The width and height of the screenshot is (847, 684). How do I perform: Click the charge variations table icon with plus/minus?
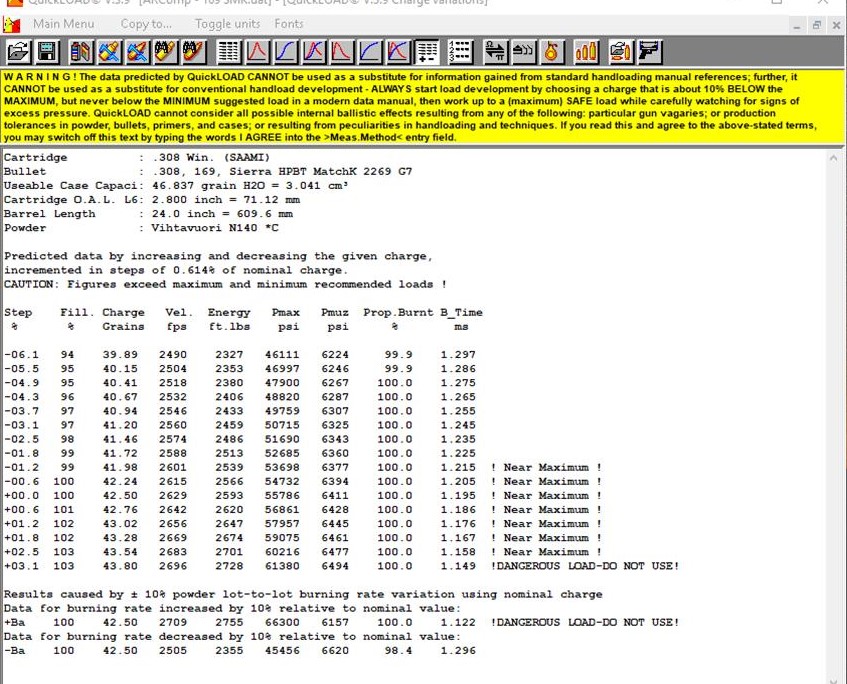[426, 52]
